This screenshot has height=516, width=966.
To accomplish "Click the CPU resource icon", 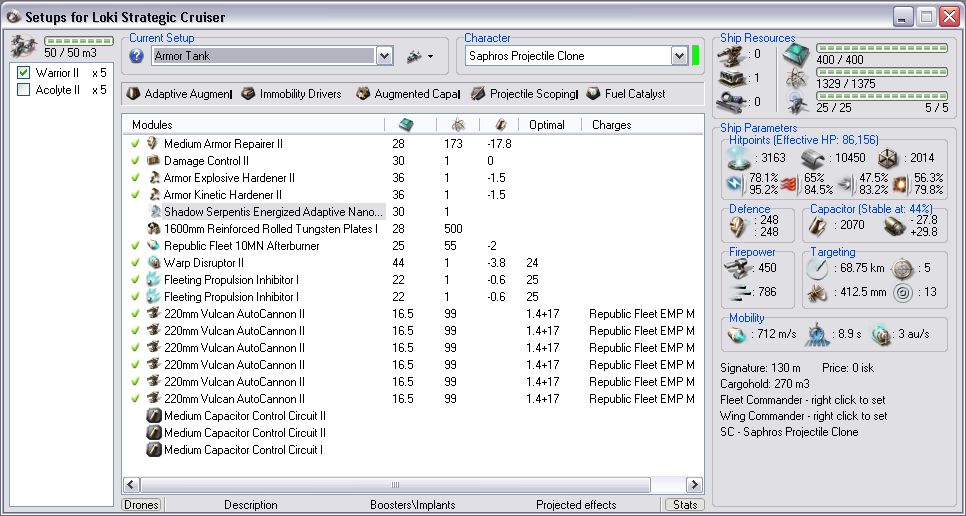I will tap(797, 55).
